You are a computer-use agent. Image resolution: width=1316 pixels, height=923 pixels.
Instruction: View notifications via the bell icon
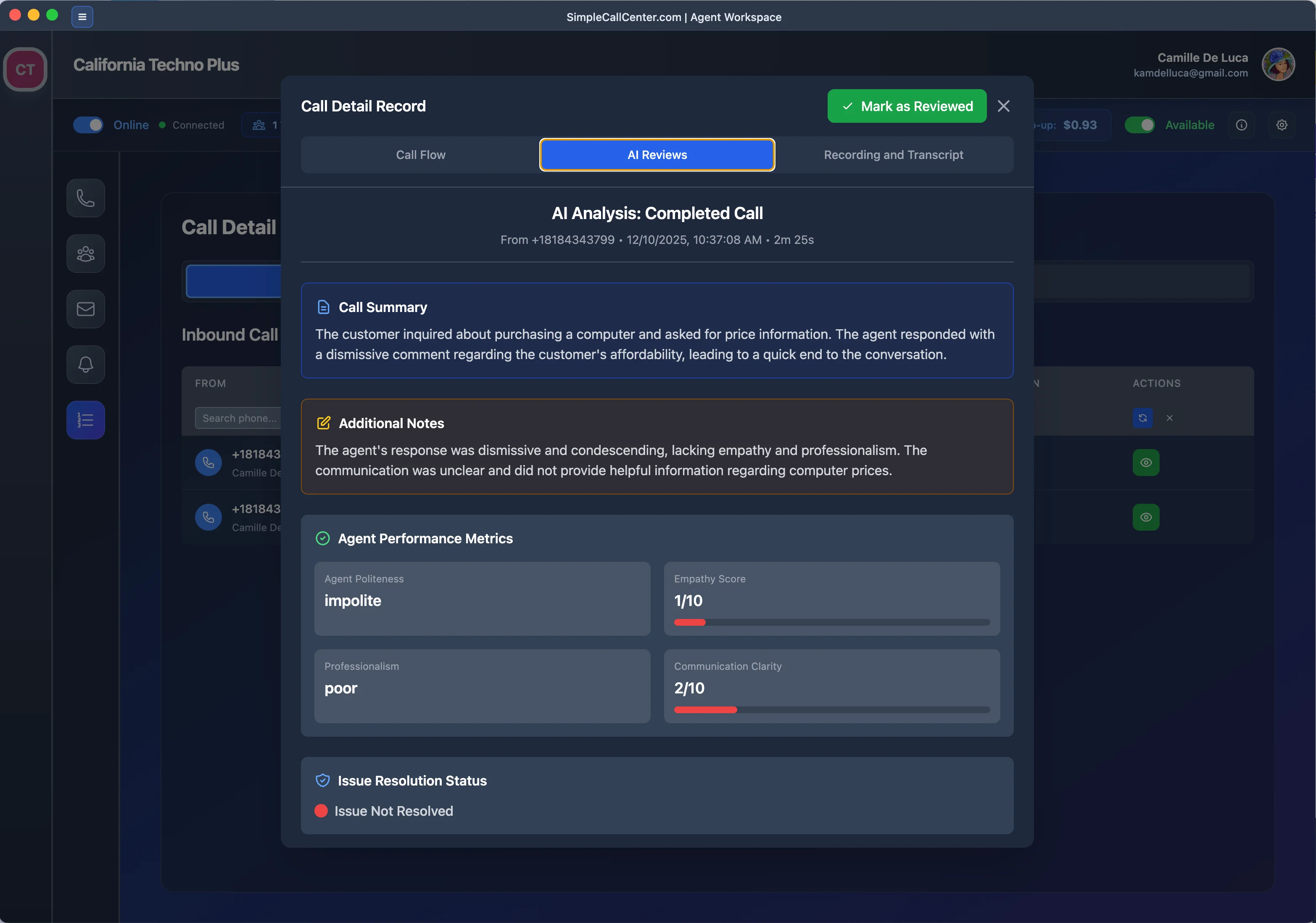click(x=85, y=364)
